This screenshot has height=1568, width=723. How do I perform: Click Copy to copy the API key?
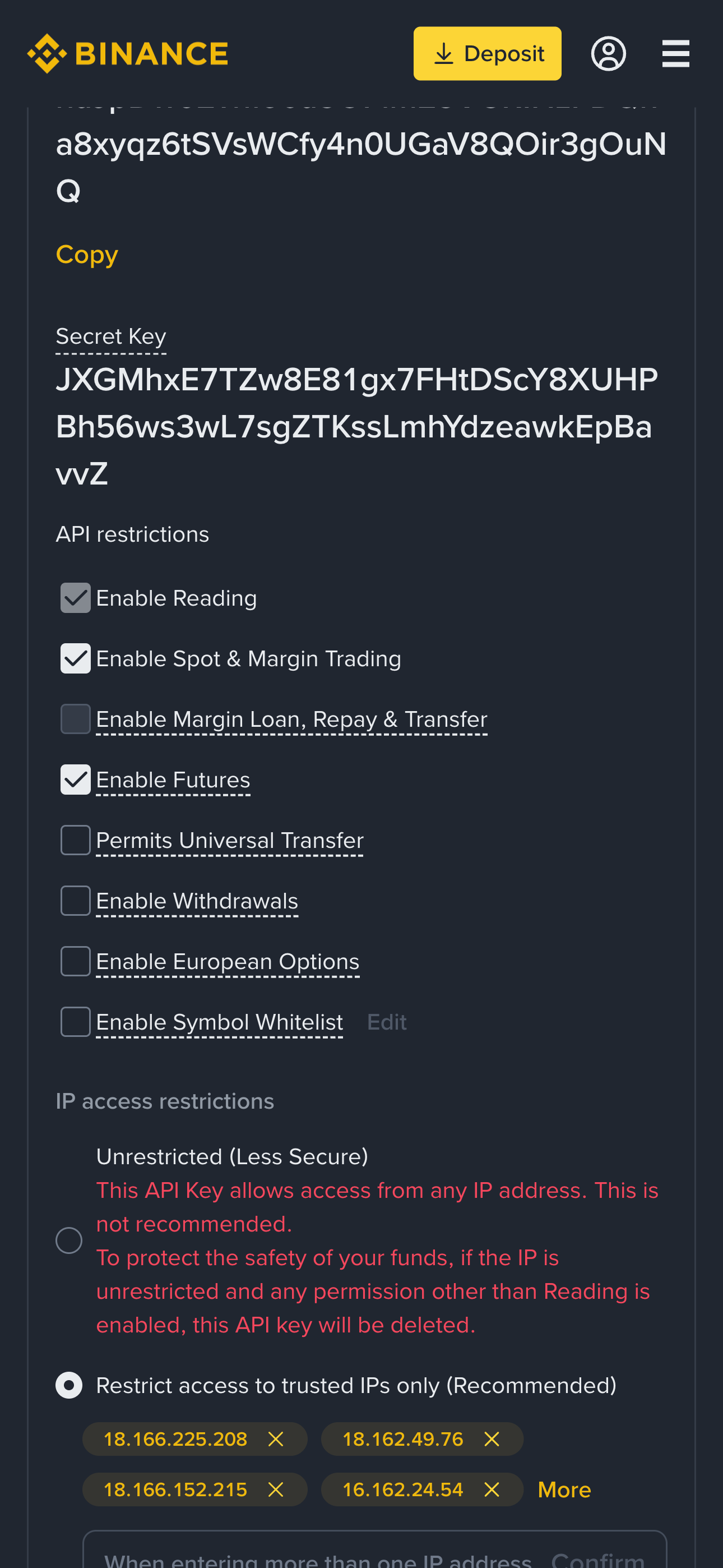pos(86,255)
